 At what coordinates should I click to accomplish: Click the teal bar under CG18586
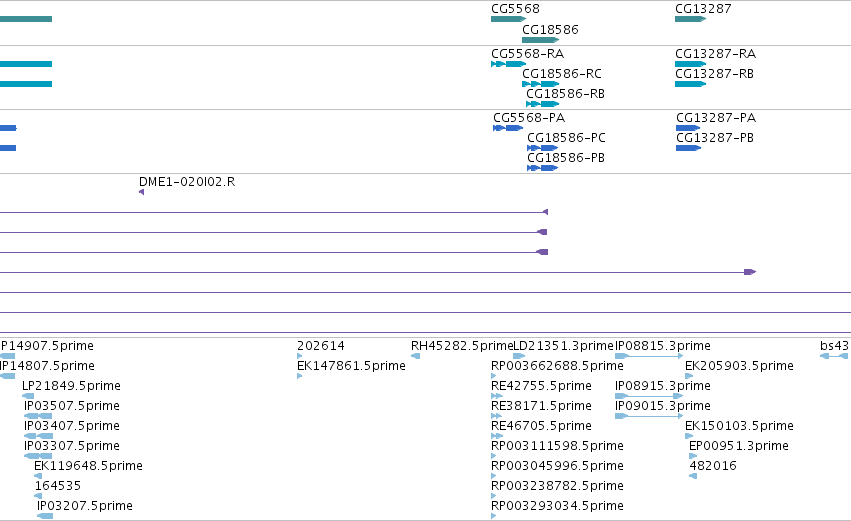[540, 40]
